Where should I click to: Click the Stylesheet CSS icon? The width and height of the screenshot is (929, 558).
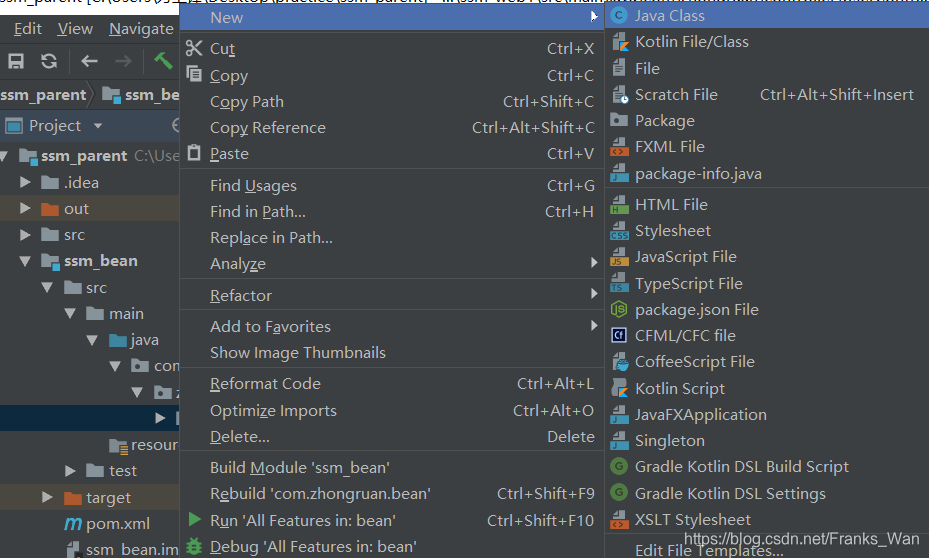click(619, 230)
